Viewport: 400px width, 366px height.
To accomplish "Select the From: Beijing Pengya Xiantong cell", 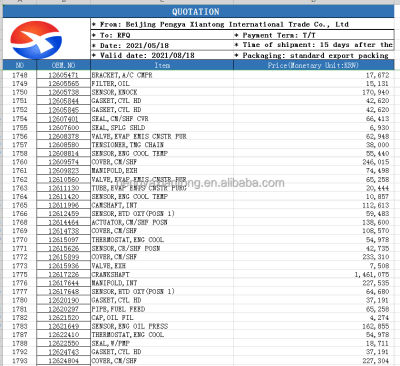I will (242, 24).
